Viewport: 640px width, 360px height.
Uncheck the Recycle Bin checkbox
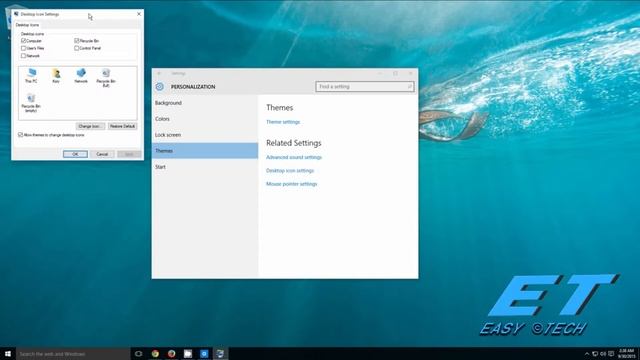pyautogui.click(x=76, y=41)
